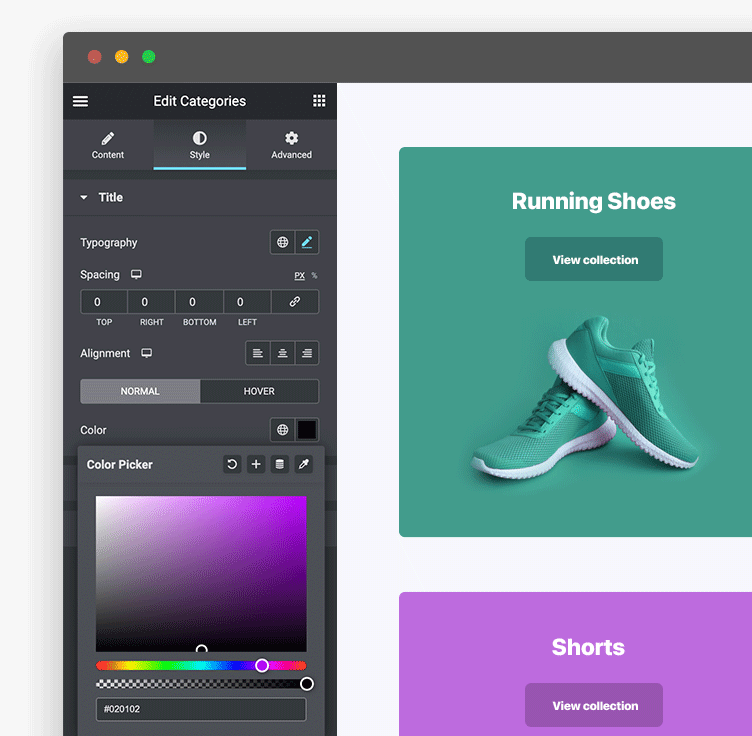Viewport: 752px width, 736px height.
Task: Click the Color global globe icon
Action: coord(283,430)
